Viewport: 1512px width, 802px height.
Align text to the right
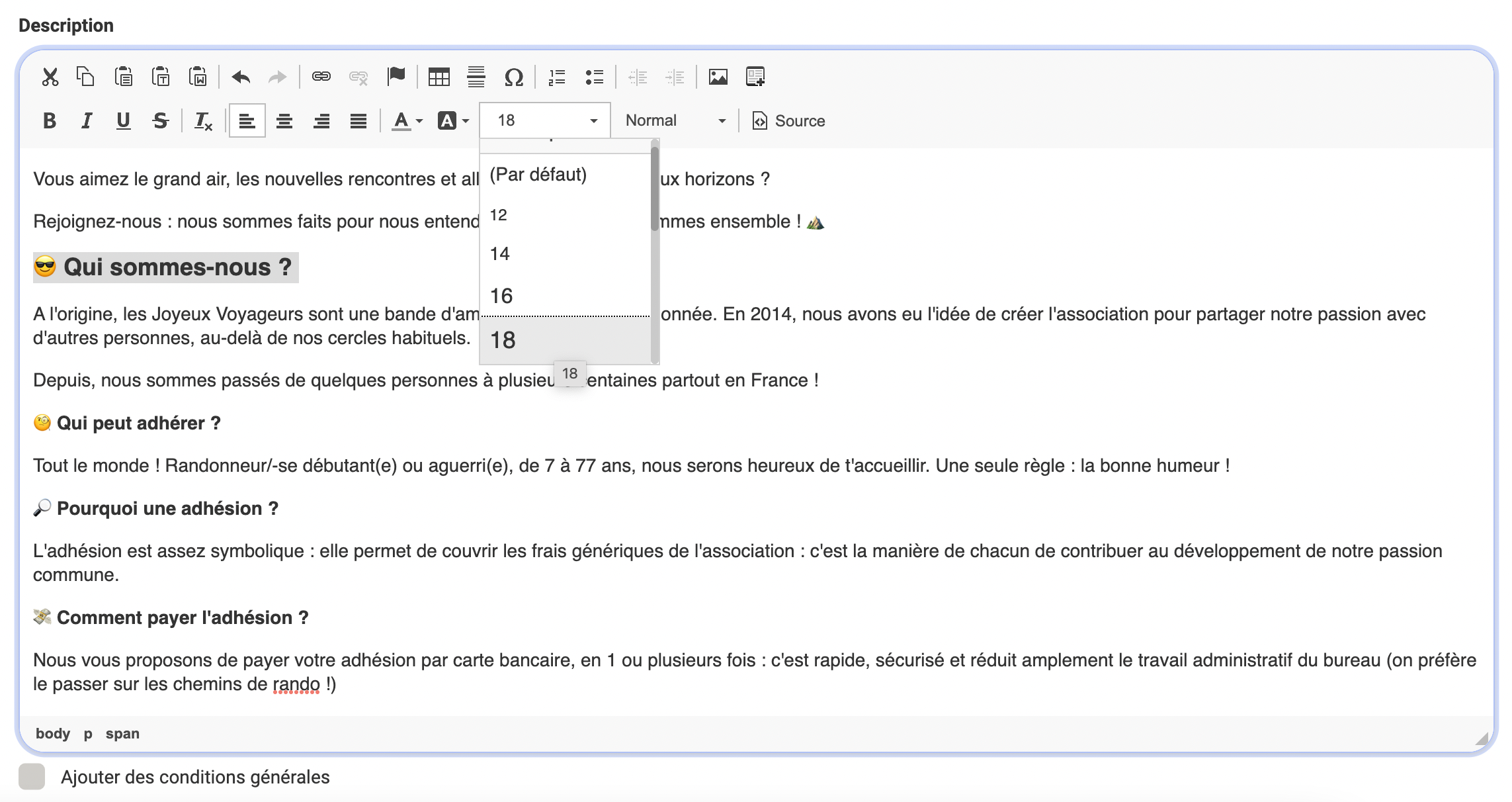pos(321,121)
